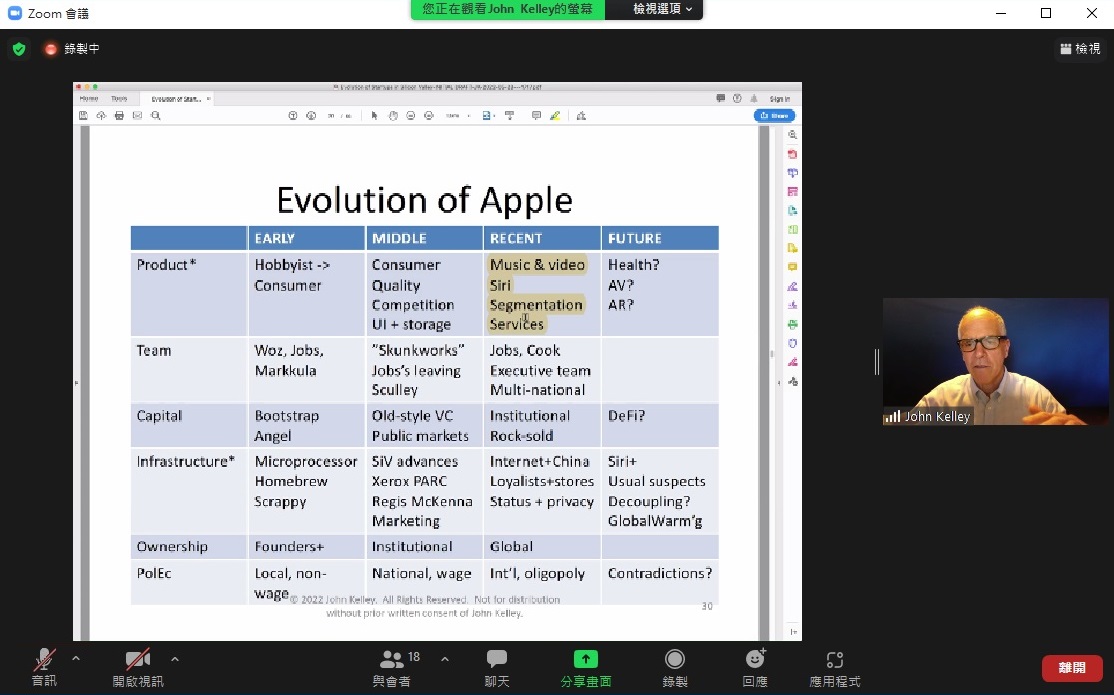Click the Home tab in shared PDF viewer
The height and width of the screenshot is (695, 1114).
point(89,99)
